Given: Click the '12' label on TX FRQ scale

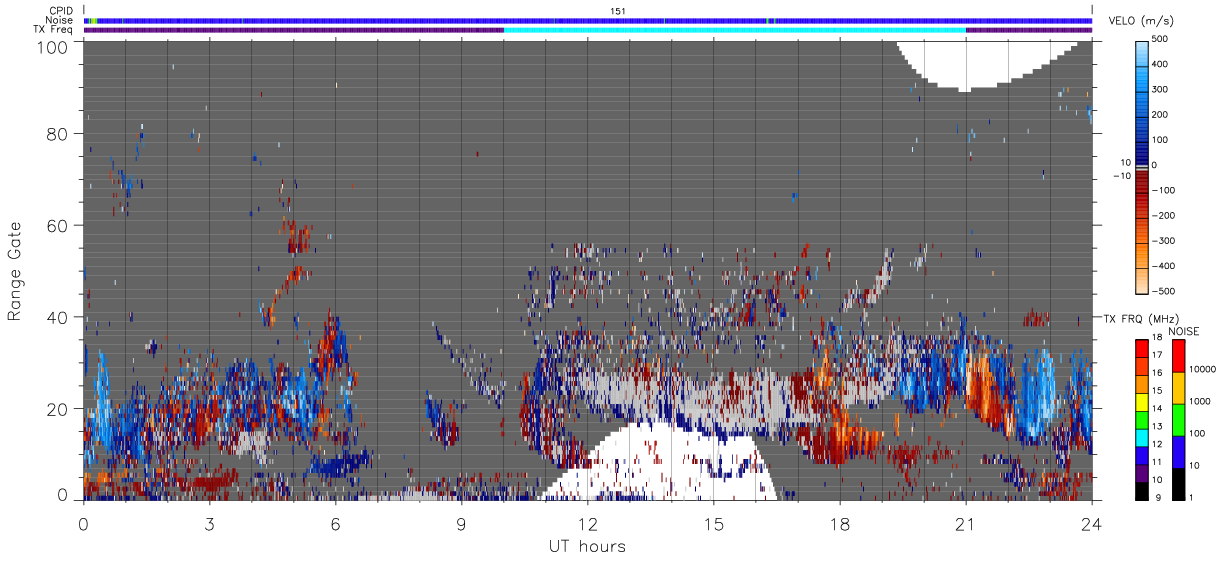Looking at the screenshot, I should click(x=1157, y=445).
